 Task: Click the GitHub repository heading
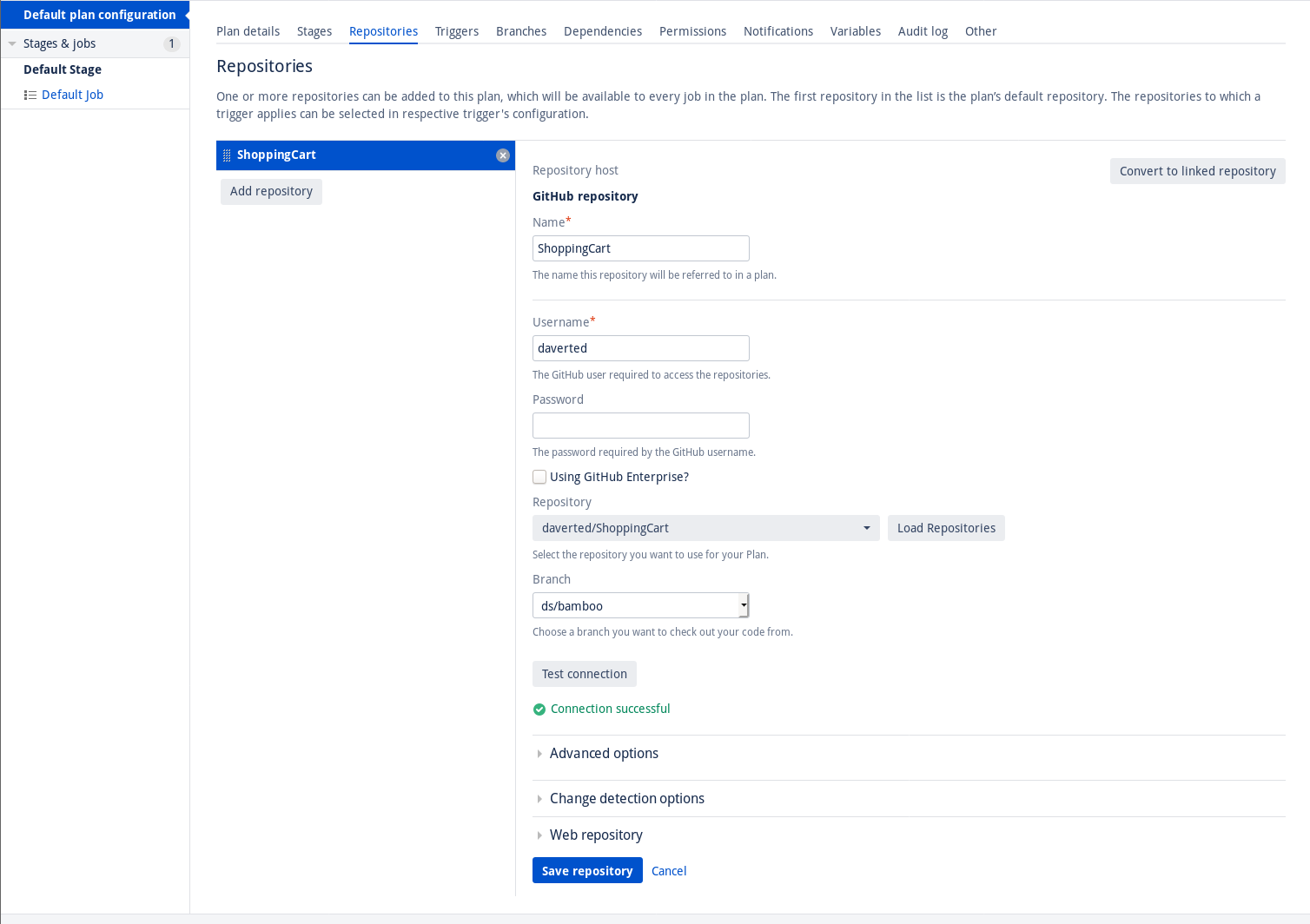click(586, 196)
